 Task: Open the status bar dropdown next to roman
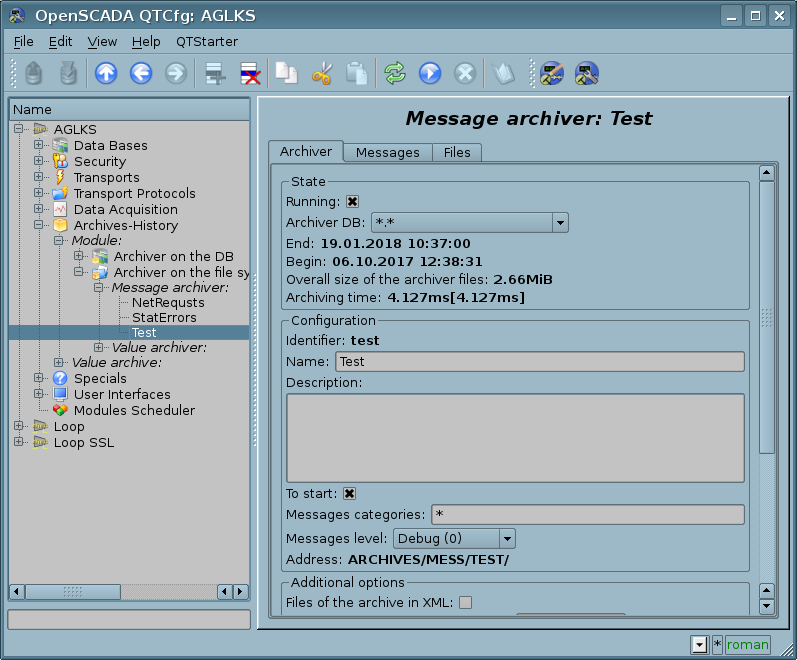699,645
